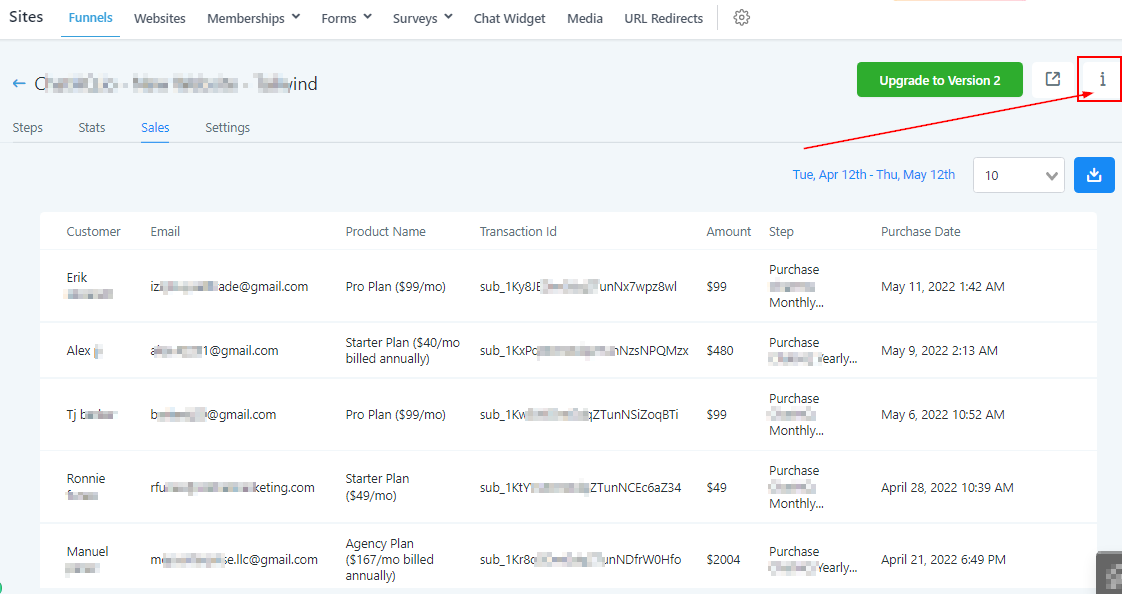Open funnel in new window icon
Image resolution: width=1122 pixels, height=594 pixels.
pos(1052,79)
